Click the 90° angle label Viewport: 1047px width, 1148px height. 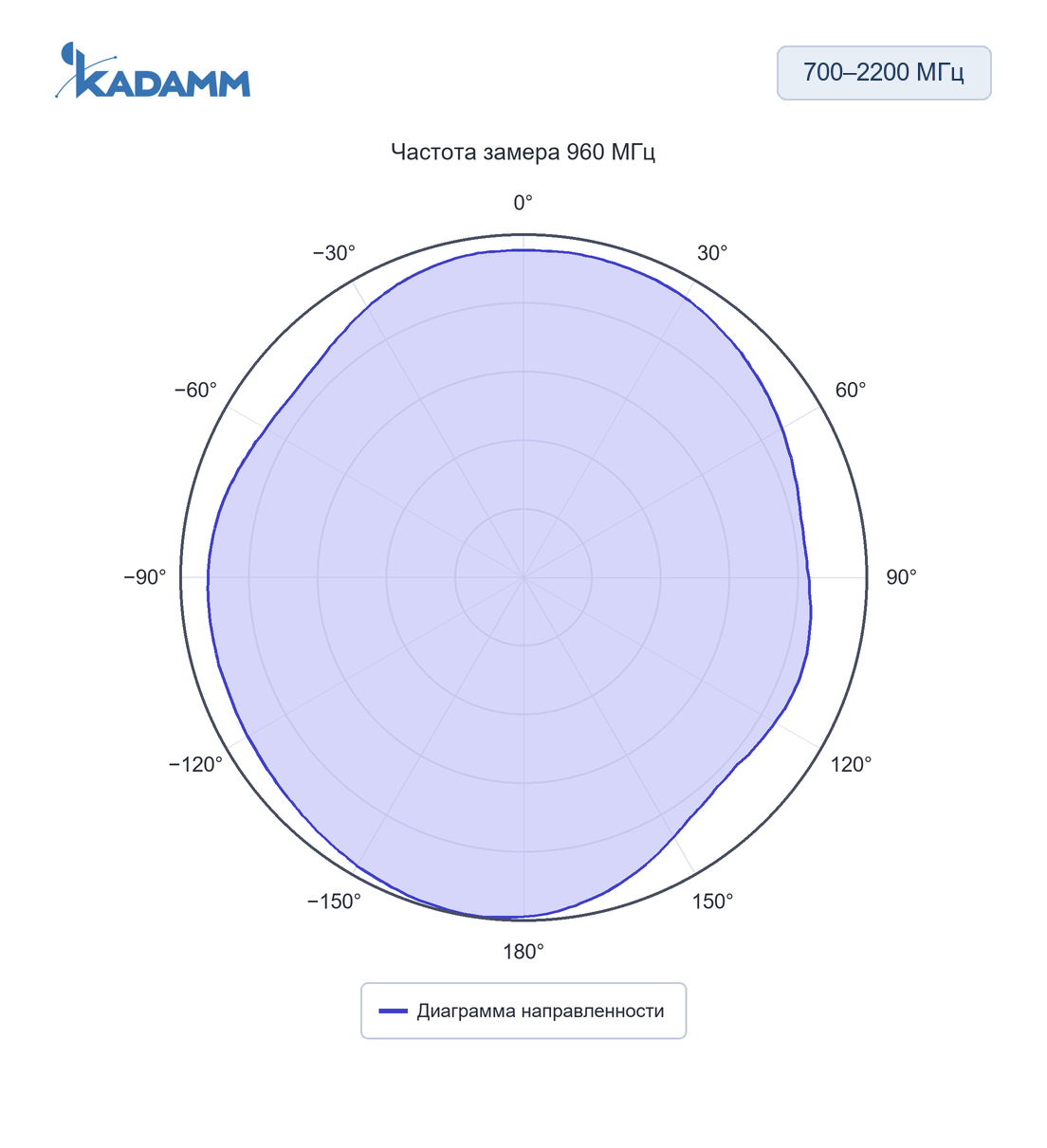coord(902,577)
